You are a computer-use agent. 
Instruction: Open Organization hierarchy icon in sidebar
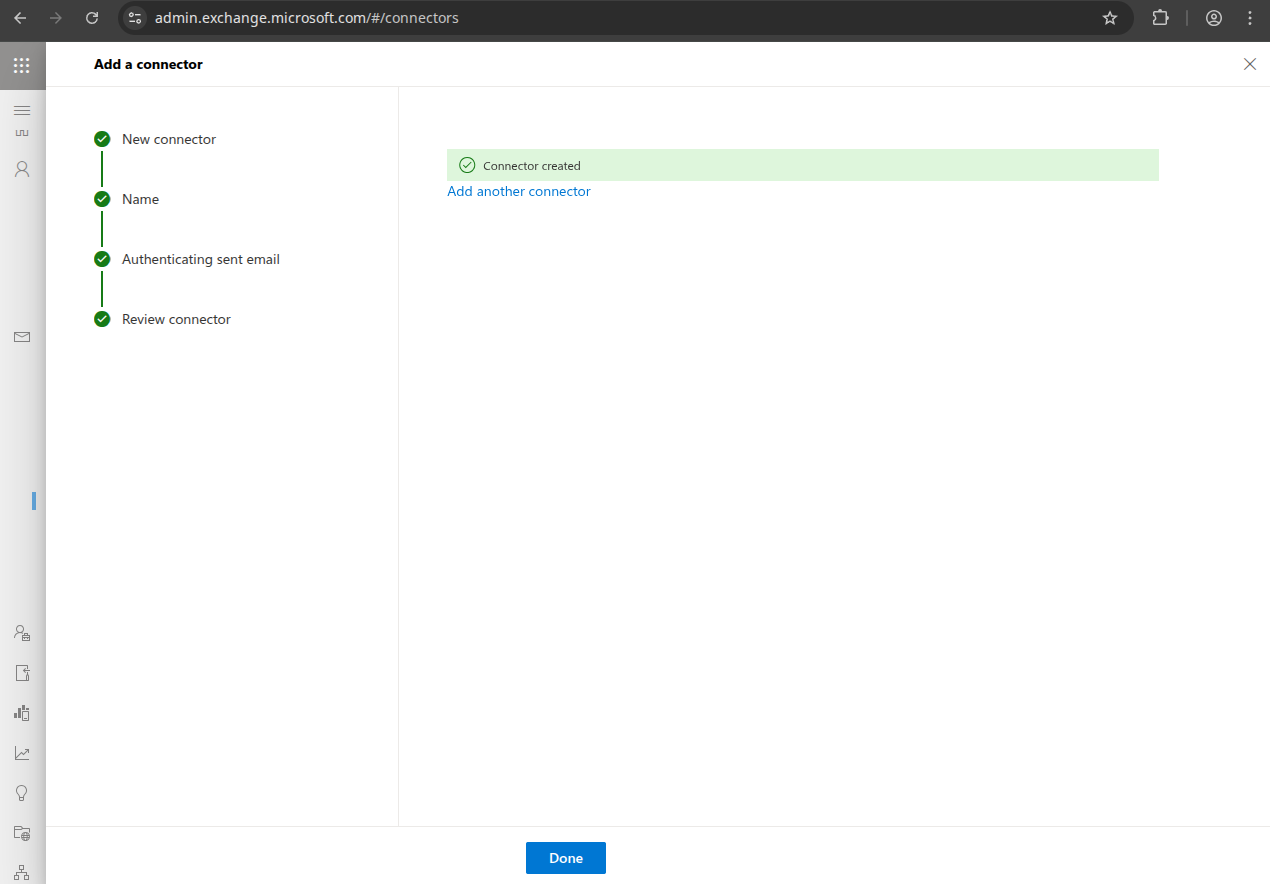coord(22,872)
